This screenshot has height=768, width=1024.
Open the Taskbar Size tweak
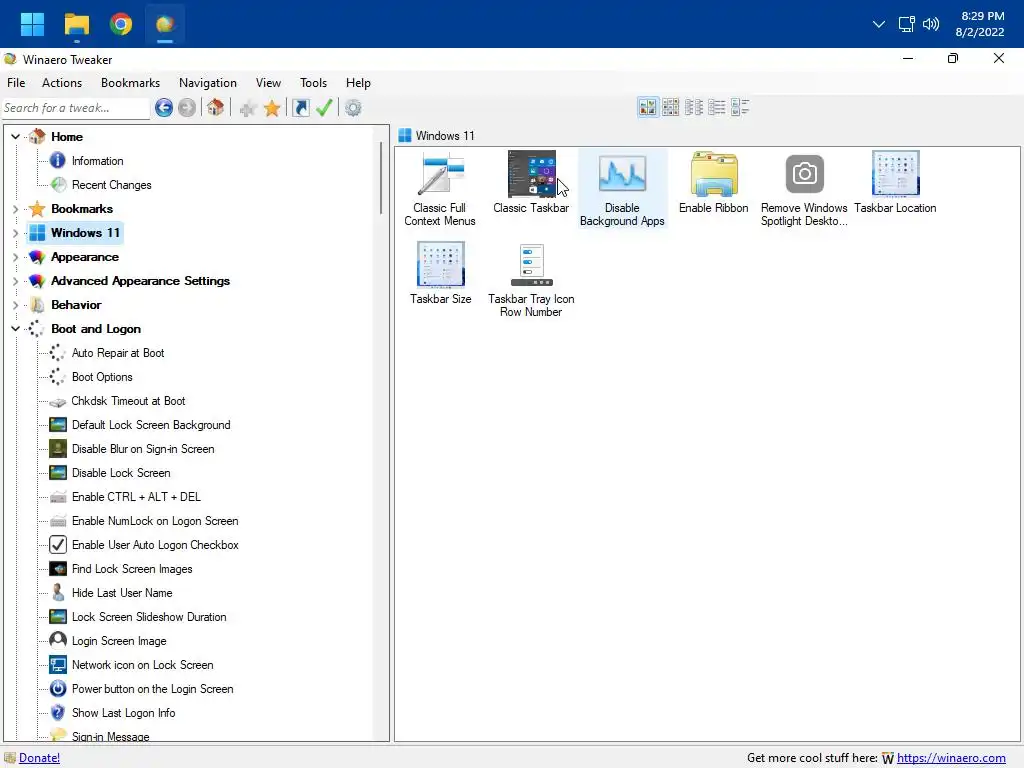coord(441,274)
